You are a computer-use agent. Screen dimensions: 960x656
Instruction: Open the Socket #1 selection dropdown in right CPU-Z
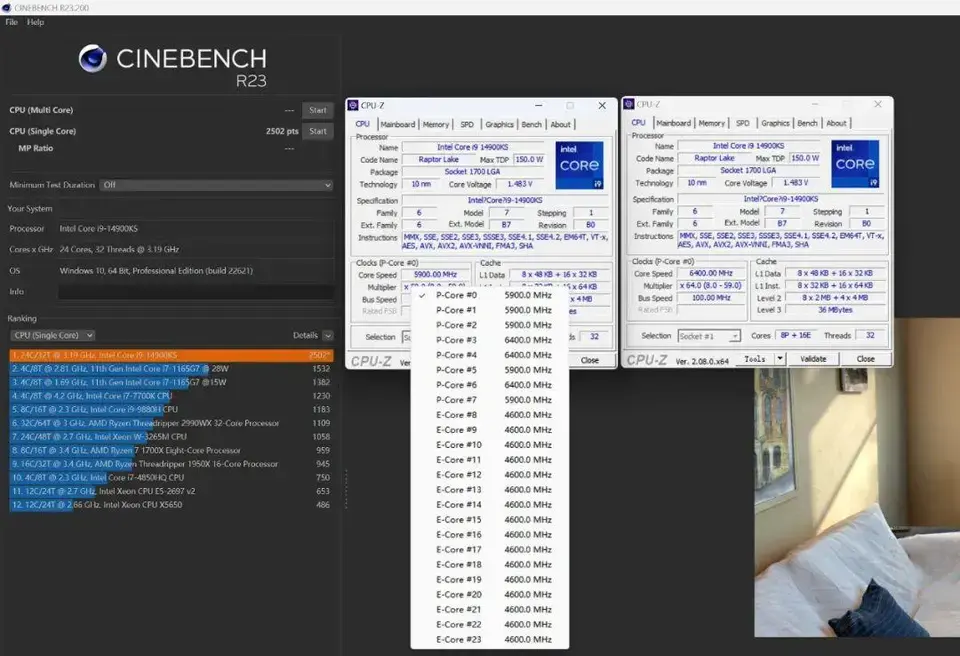pos(710,336)
